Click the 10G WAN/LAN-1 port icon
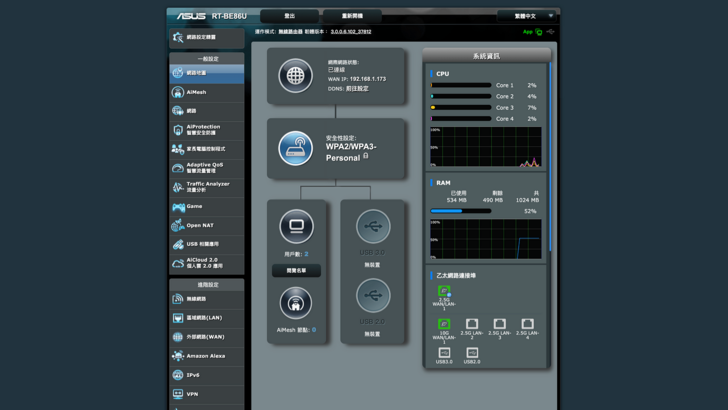The image size is (728, 410). [x=444, y=325]
